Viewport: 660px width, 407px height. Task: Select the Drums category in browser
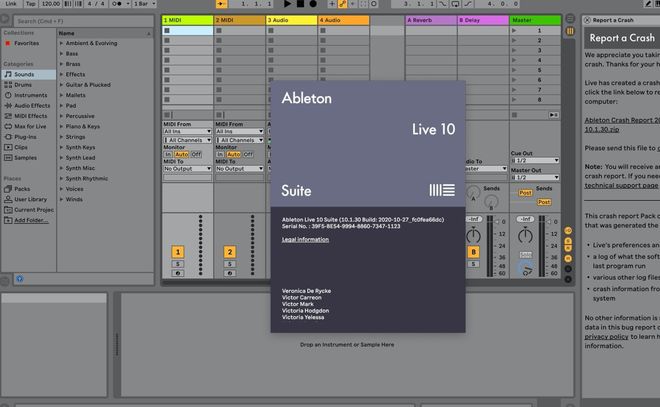click(23, 84)
